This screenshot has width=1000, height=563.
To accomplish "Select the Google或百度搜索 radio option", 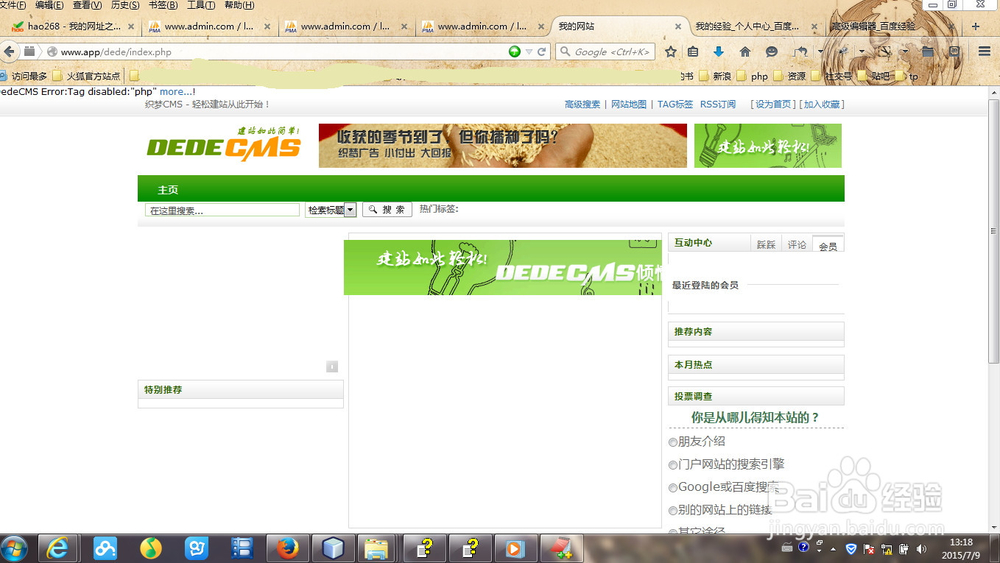I will point(673,488).
